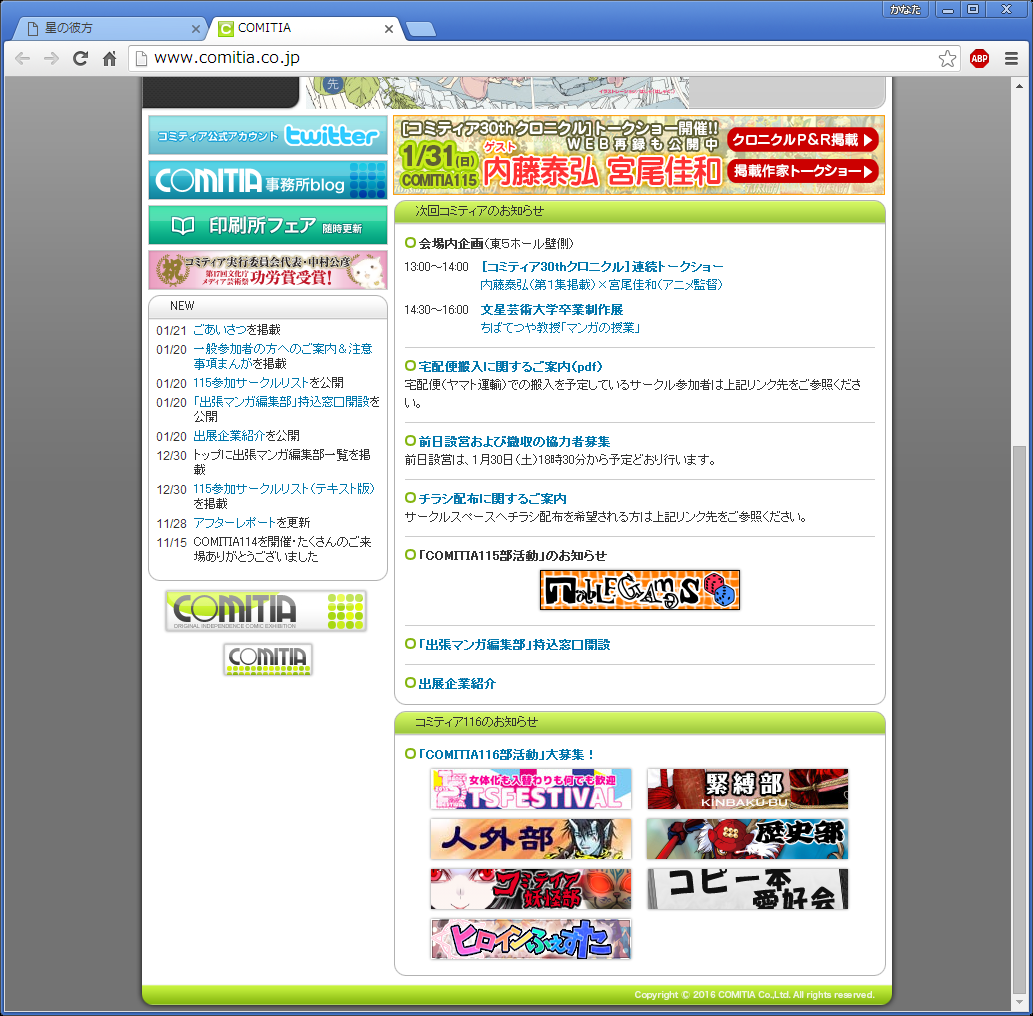
Task: Click the コピー本愛好会 banner
Action: click(747, 889)
